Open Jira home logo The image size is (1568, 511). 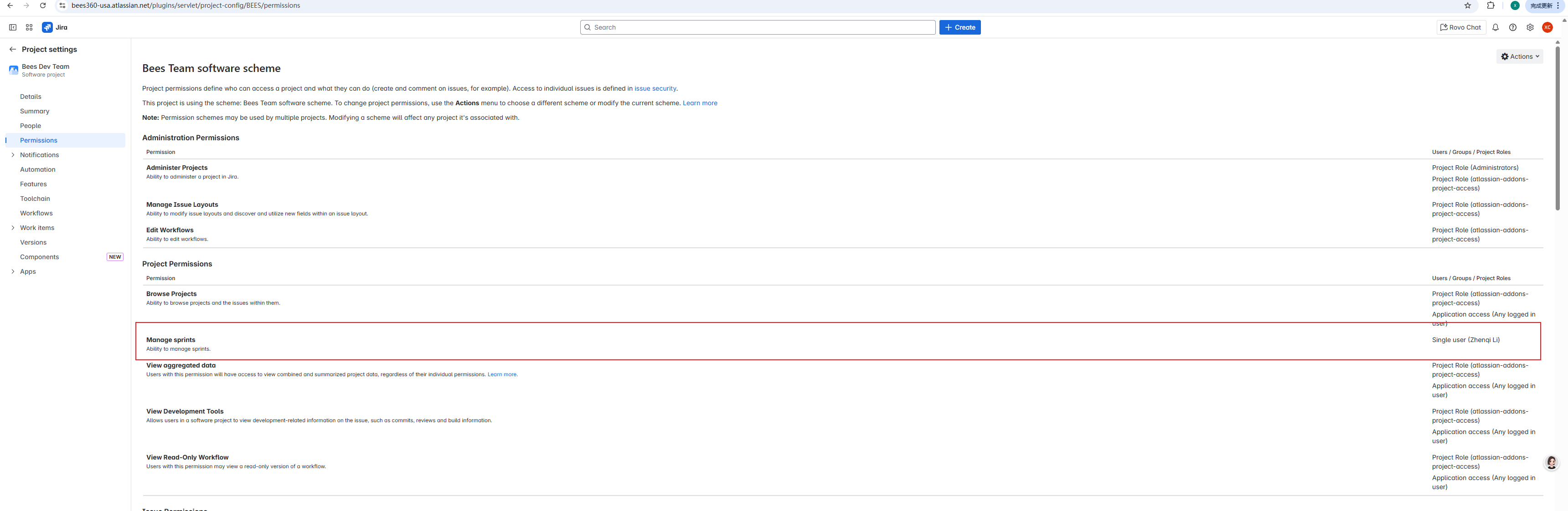(x=55, y=27)
